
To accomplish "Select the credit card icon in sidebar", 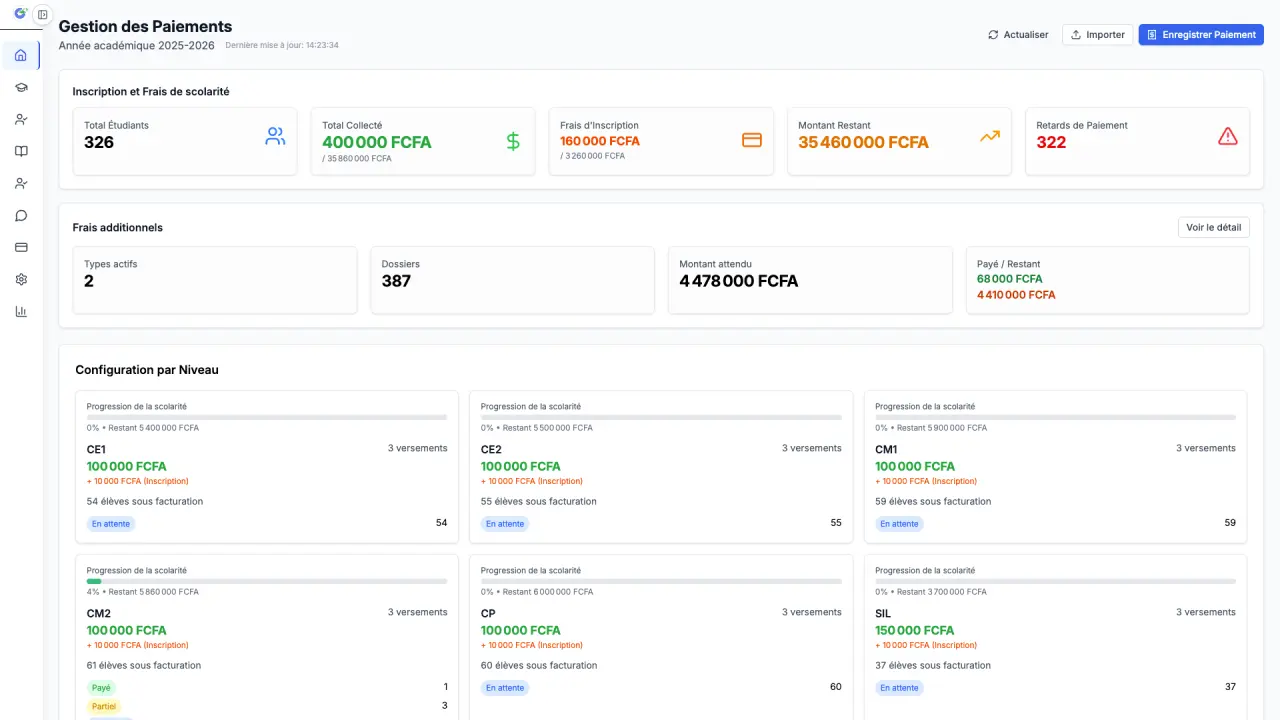I will (x=21, y=247).
